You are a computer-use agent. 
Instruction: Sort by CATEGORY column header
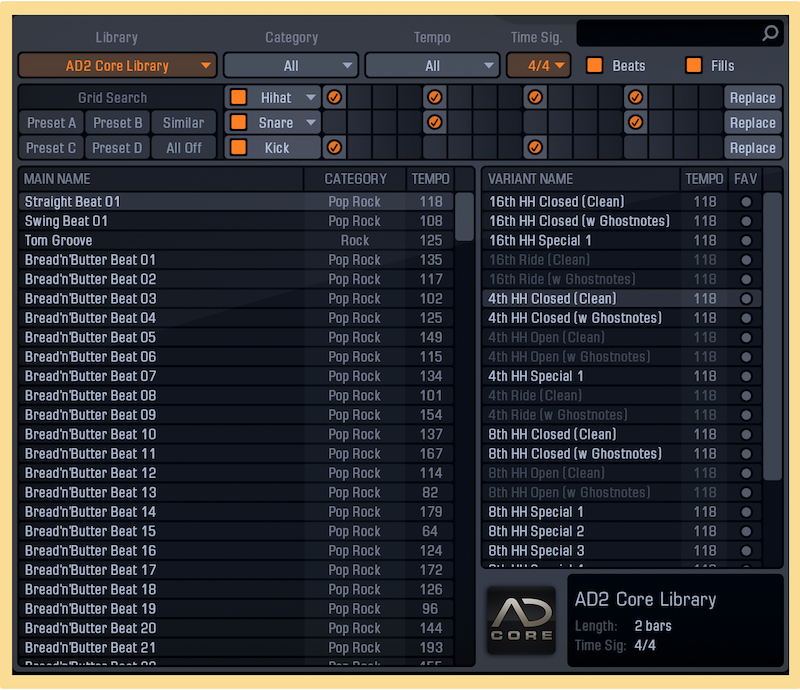click(355, 179)
